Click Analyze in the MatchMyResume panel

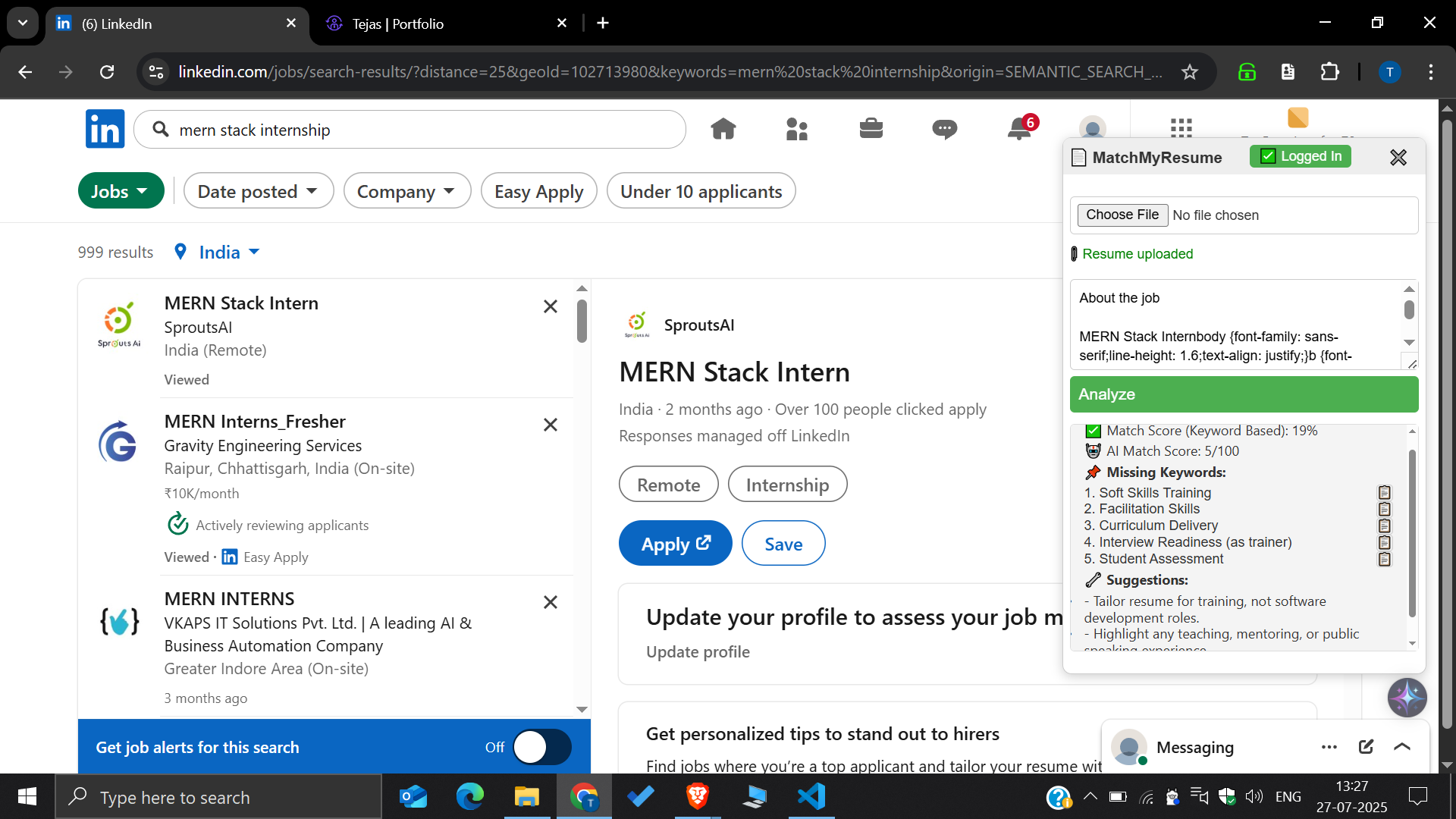point(1242,394)
